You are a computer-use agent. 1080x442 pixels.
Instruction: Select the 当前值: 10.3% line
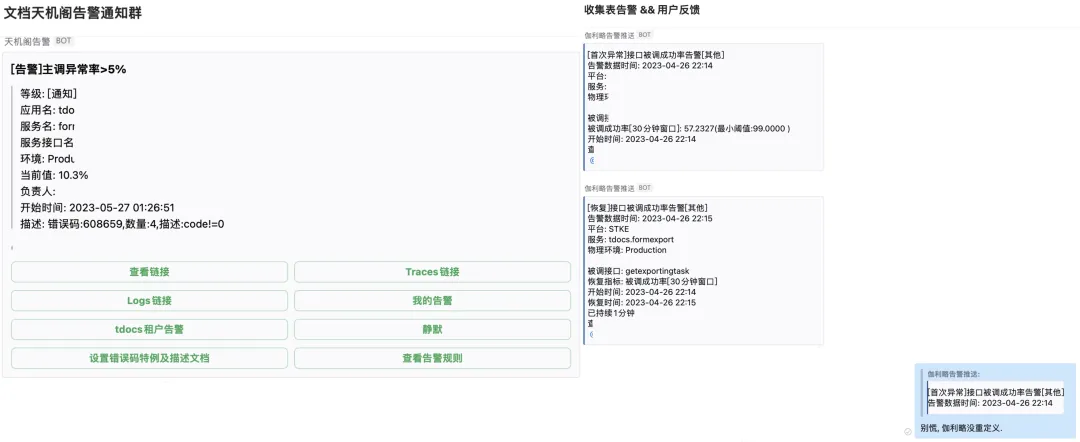coord(54,175)
